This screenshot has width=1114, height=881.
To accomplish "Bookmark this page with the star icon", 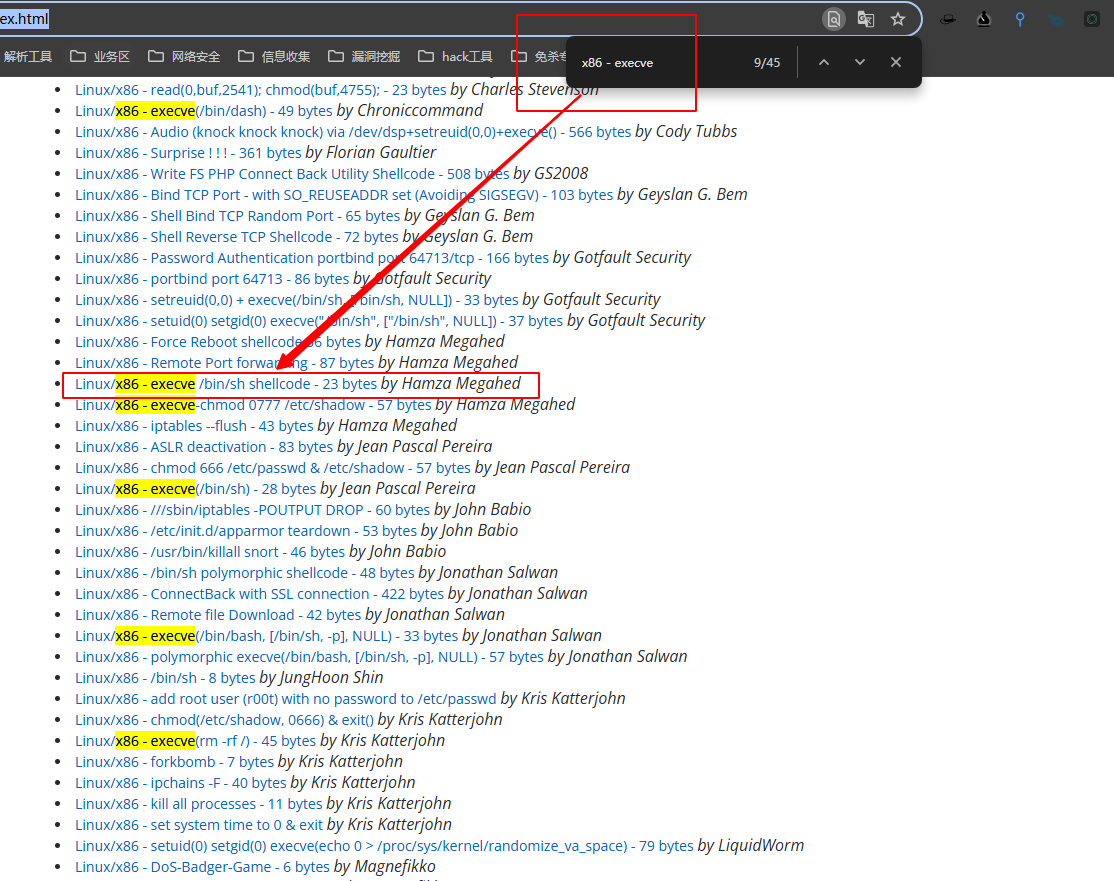I will coord(898,19).
